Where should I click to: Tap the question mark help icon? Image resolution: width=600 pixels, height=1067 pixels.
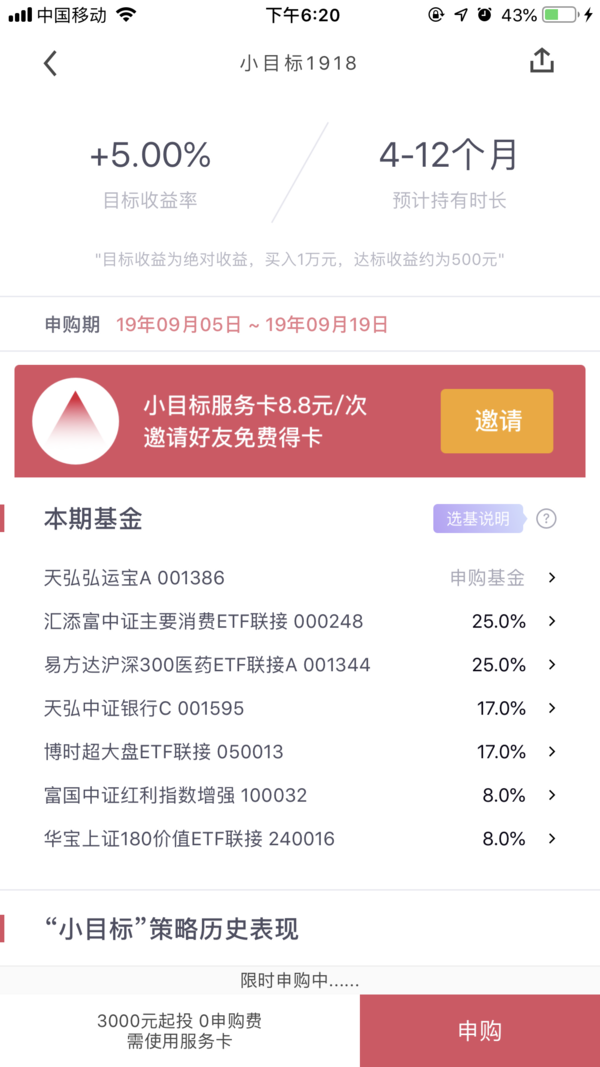[x=546, y=519]
